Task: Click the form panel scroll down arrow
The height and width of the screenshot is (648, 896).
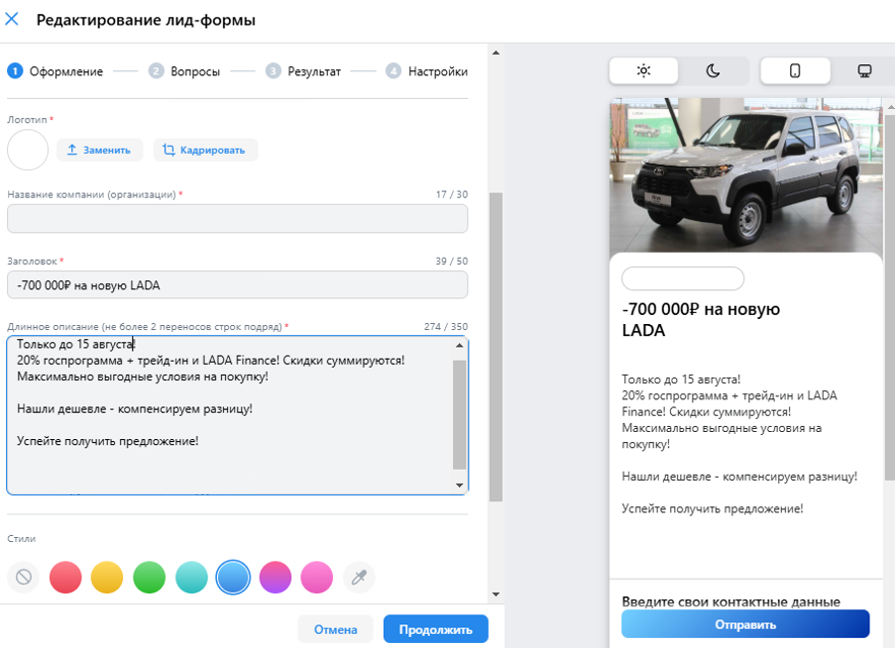Action: (496, 594)
